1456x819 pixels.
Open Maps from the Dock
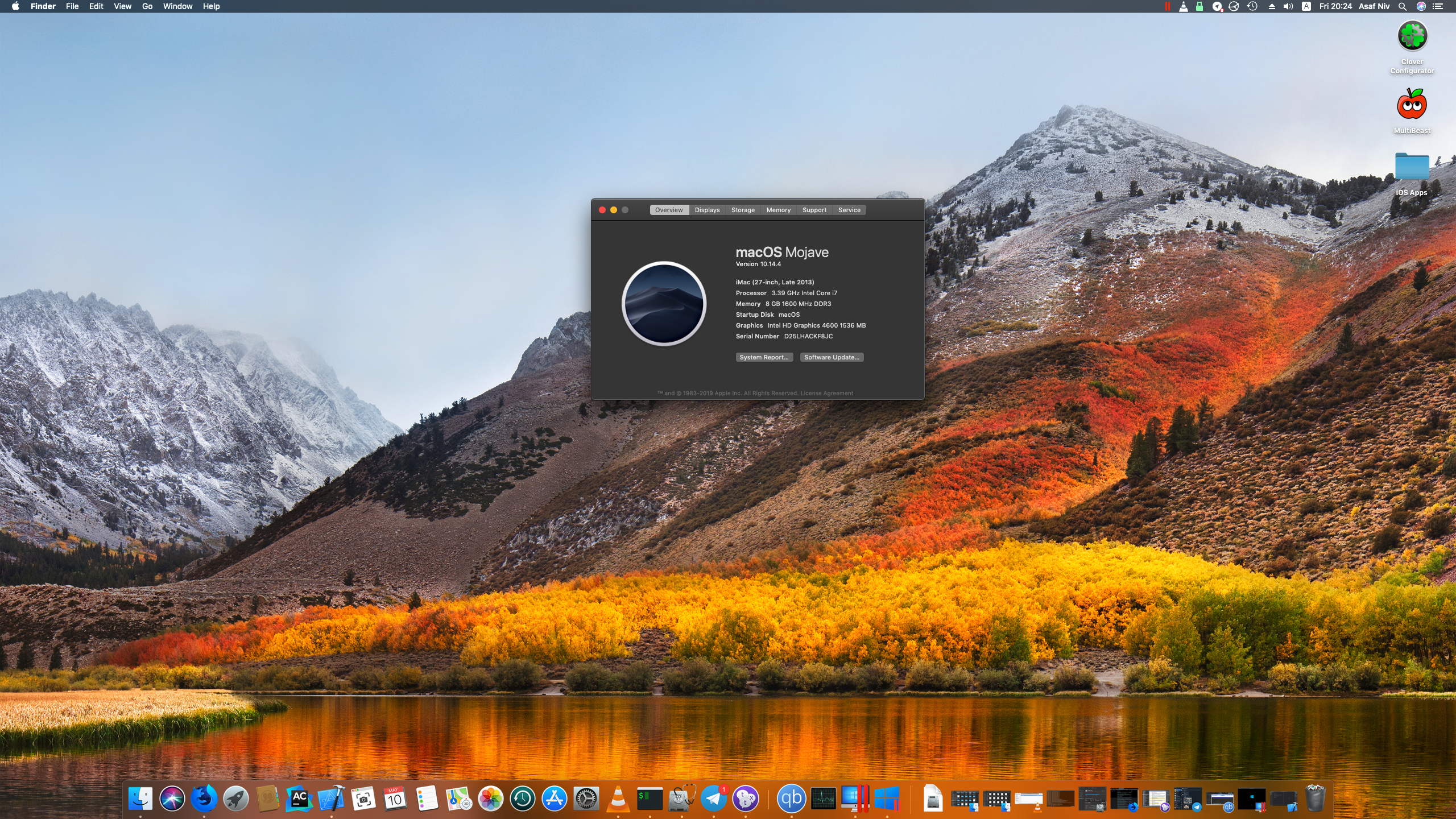(x=459, y=799)
